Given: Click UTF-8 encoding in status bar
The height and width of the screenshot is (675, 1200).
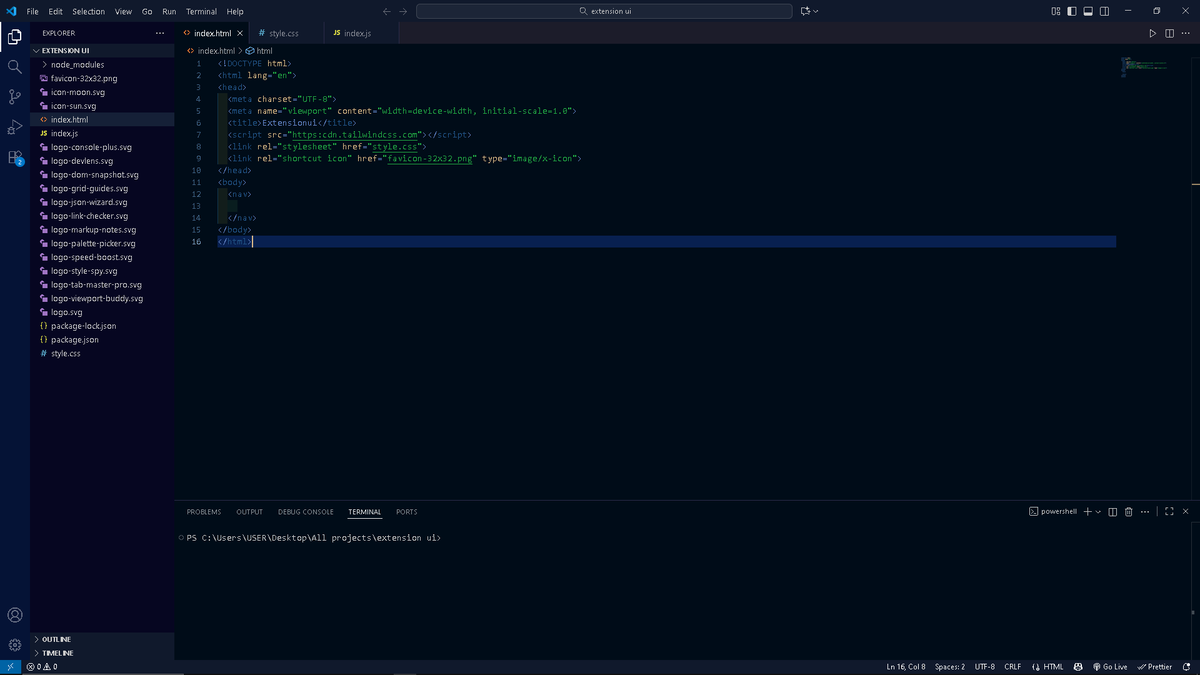Looking at the screenshot, I should [985, 667].
